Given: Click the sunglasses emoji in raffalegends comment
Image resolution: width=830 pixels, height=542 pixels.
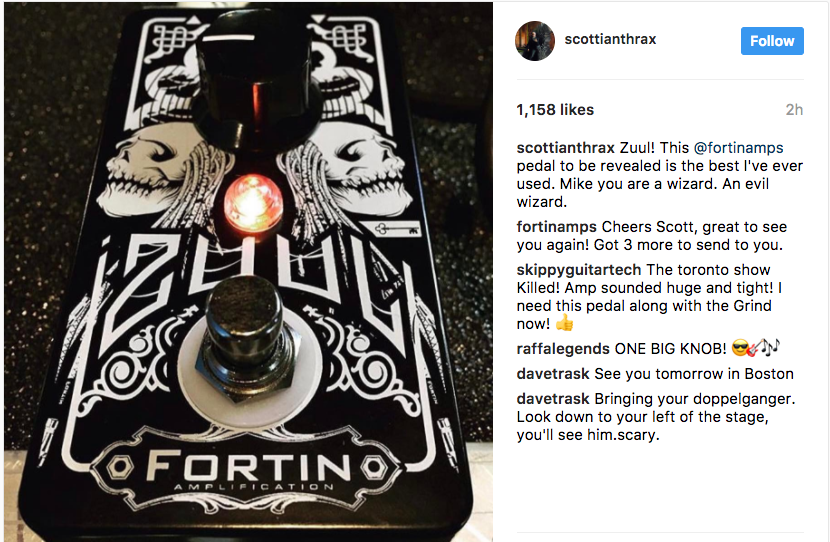Looking at the screenshot, I should coord(740,348).
